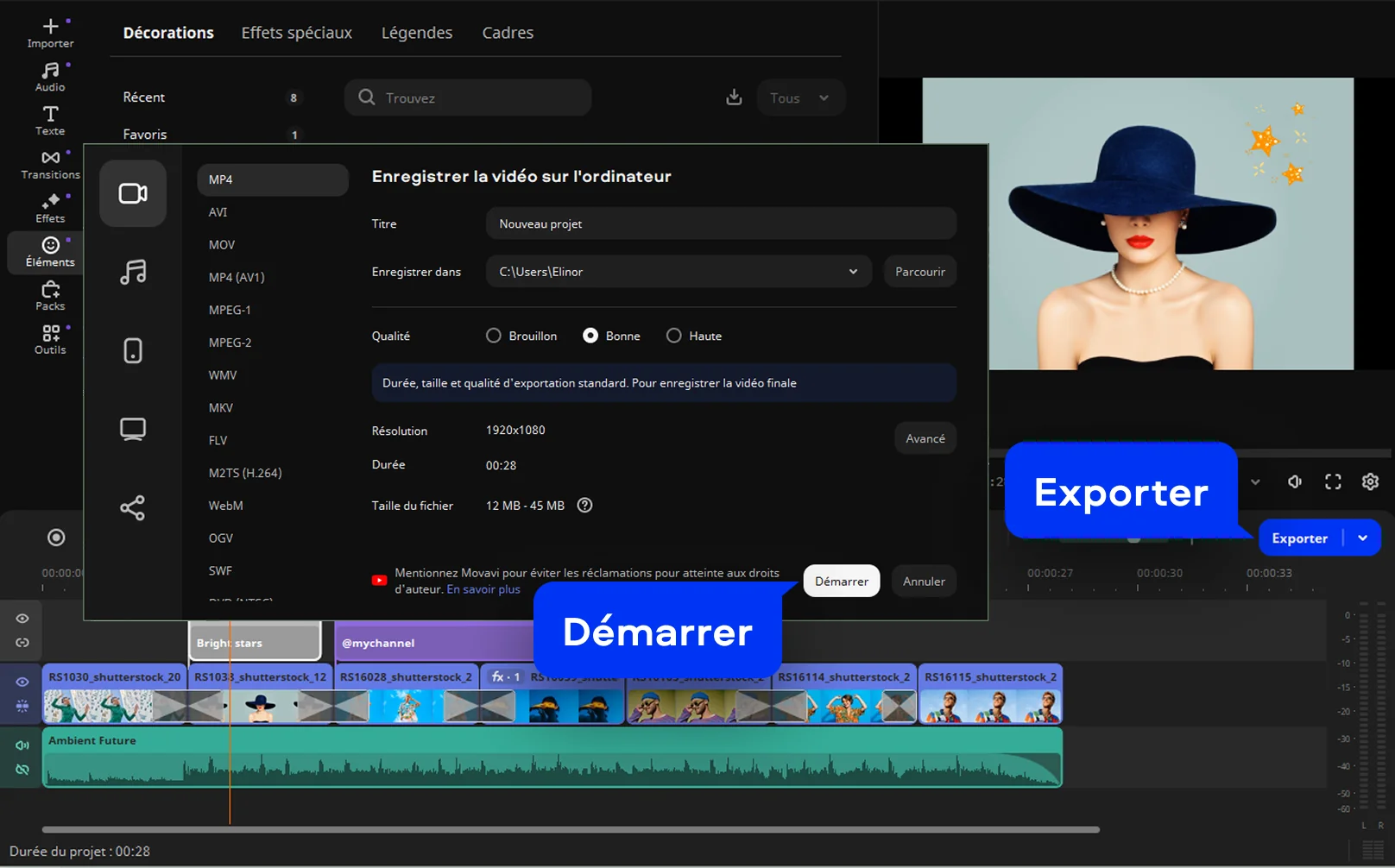1395x868 pixels.
Task: Select the Brouillon quality option
Action: tap(494, 336)
